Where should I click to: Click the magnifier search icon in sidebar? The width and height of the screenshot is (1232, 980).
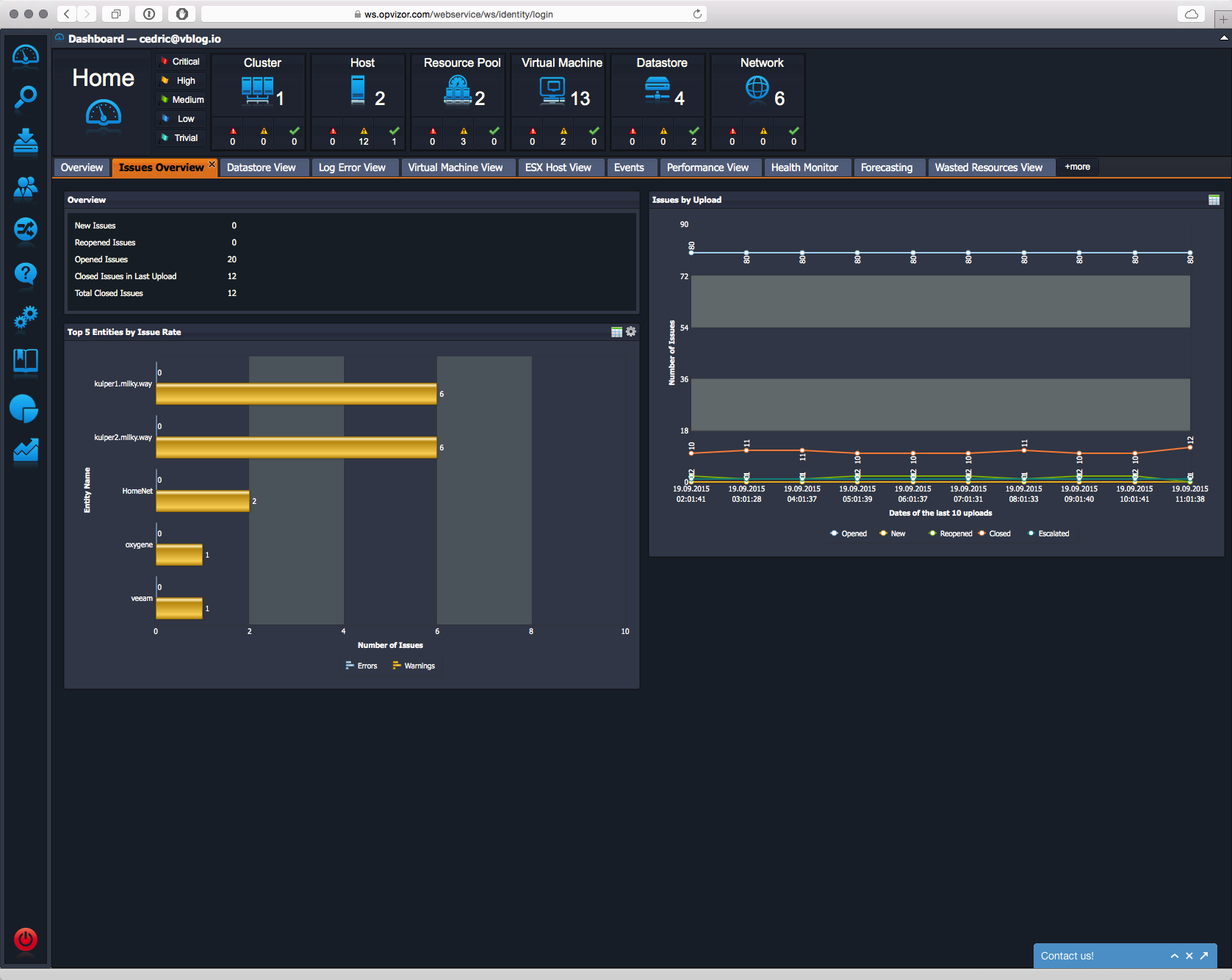click(x=26, y=97)
